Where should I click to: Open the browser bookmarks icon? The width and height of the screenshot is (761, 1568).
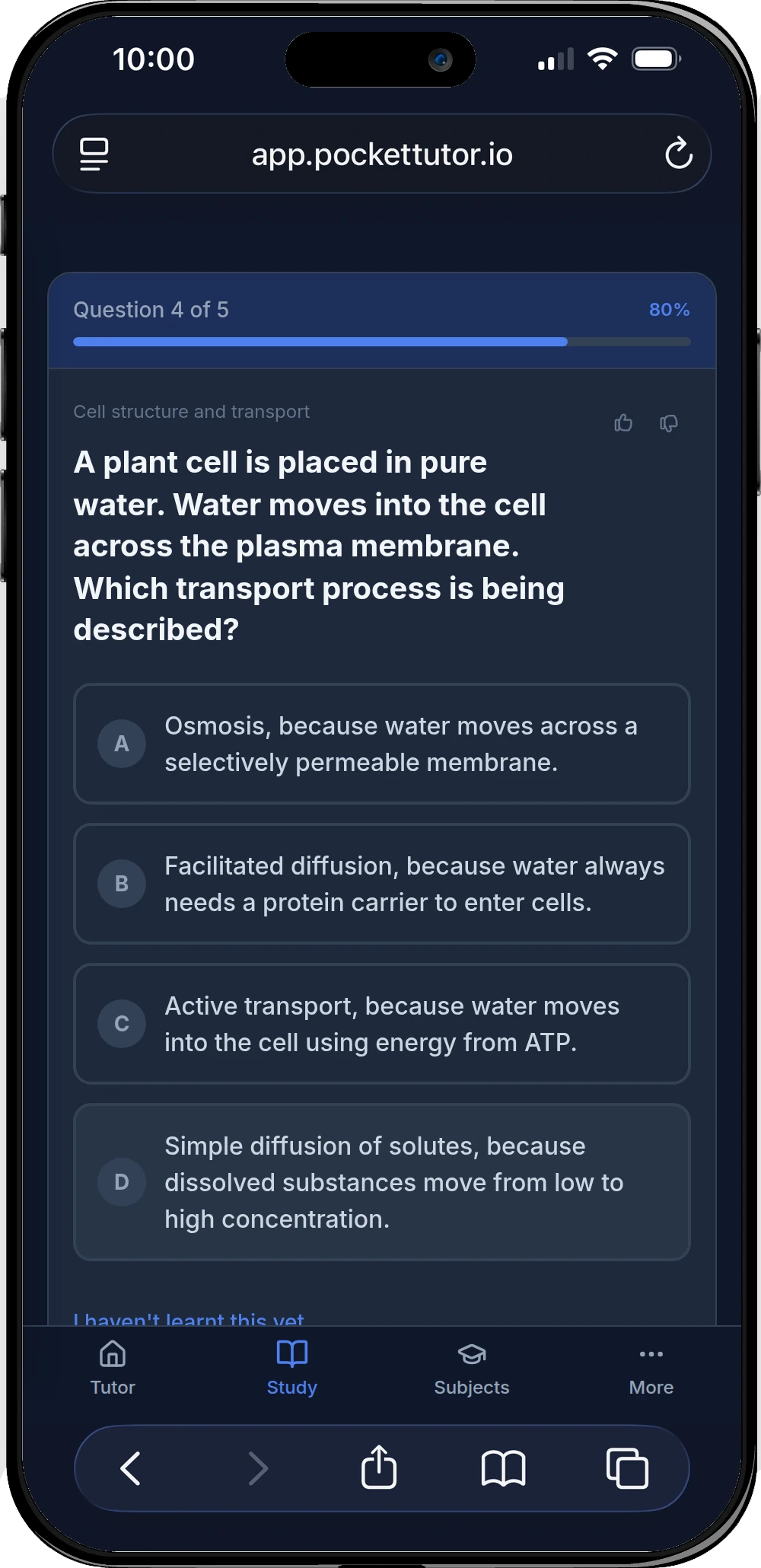[x=503, y=1468]
